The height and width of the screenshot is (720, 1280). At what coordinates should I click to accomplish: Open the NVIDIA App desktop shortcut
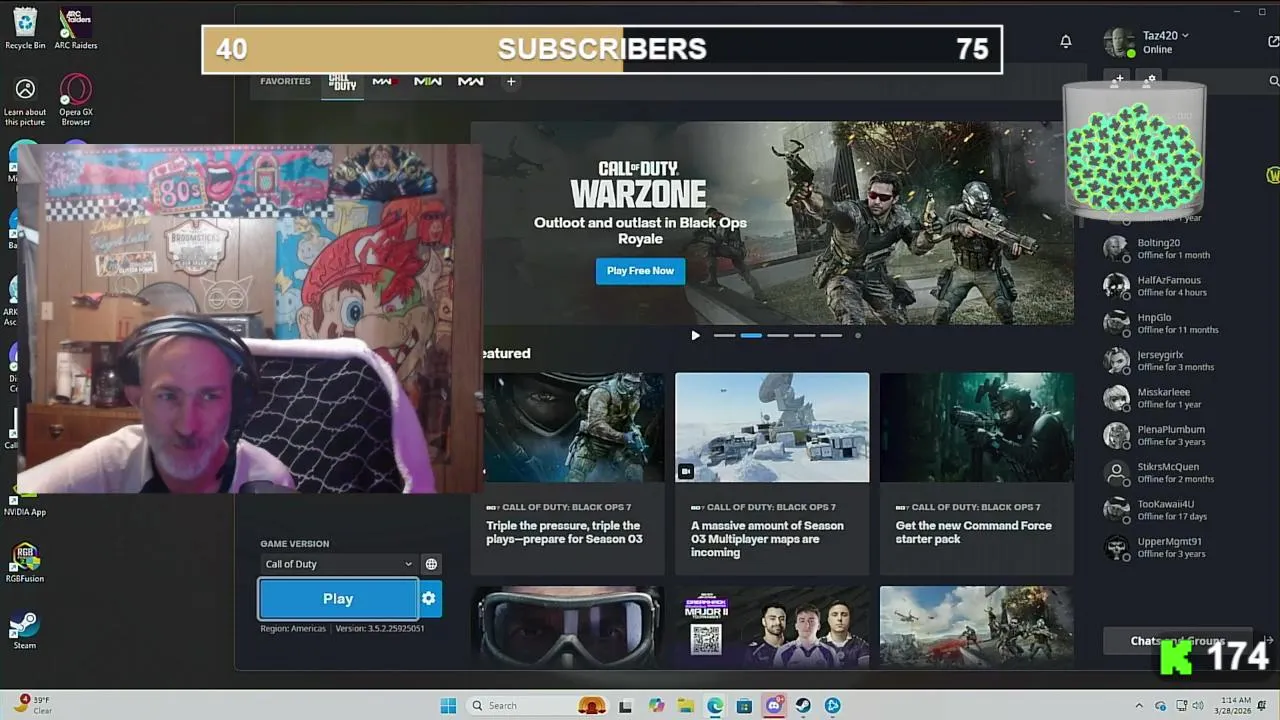[x=25, y=500]
